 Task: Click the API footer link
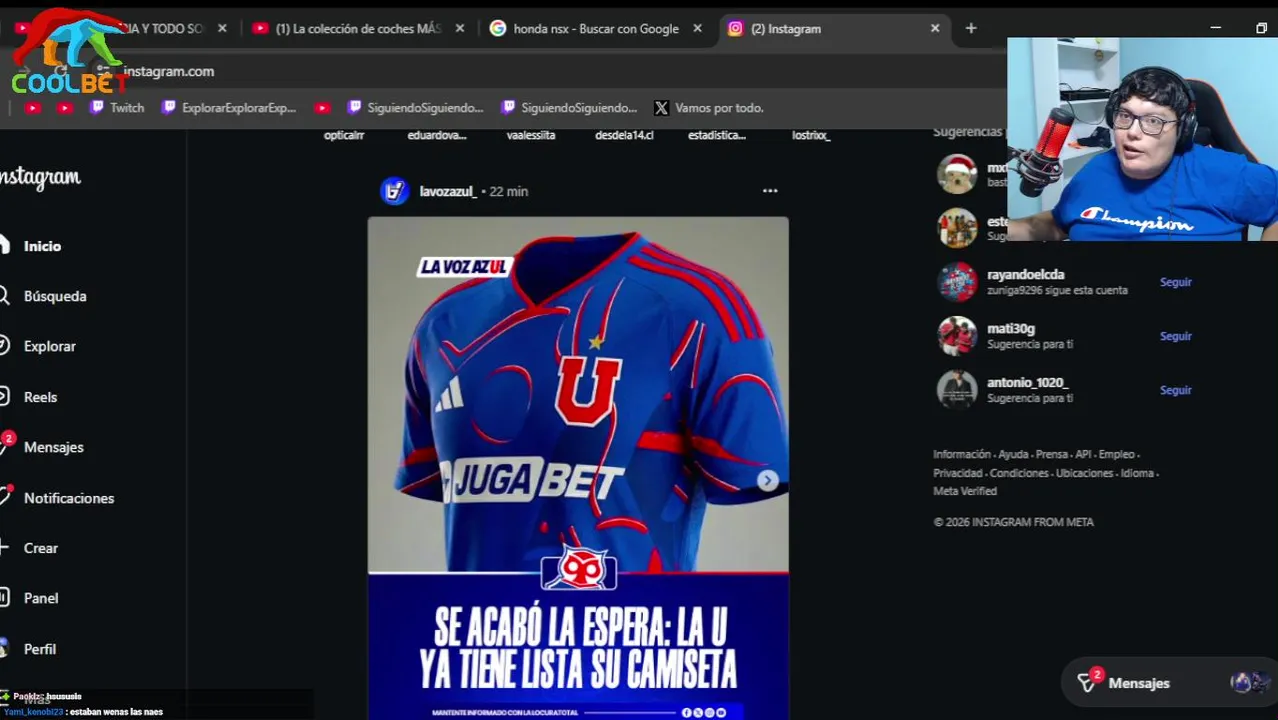[x=1083, y=454]
